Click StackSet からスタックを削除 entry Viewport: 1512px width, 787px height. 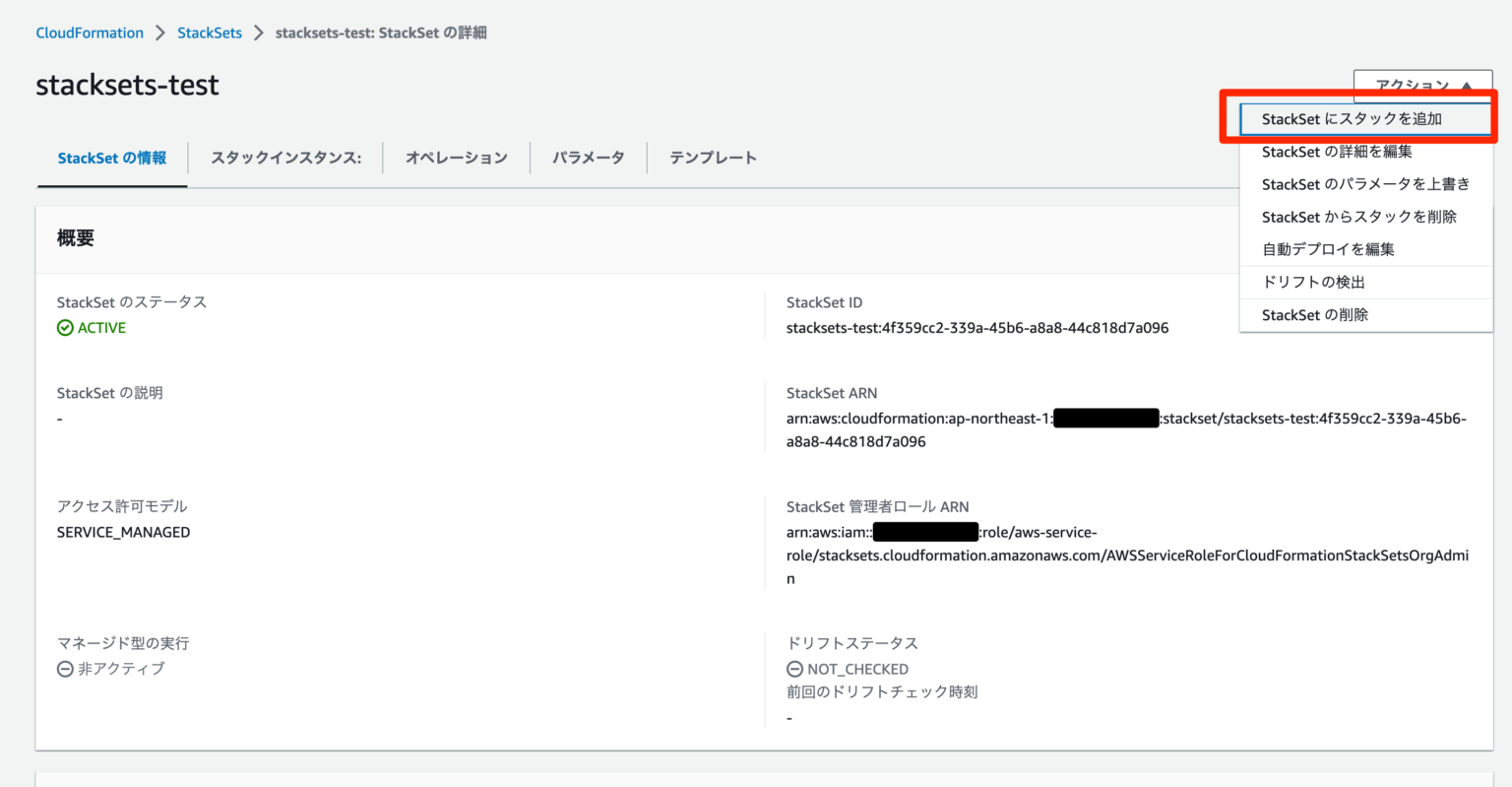pyautogui.click(x=1358, y=217)
